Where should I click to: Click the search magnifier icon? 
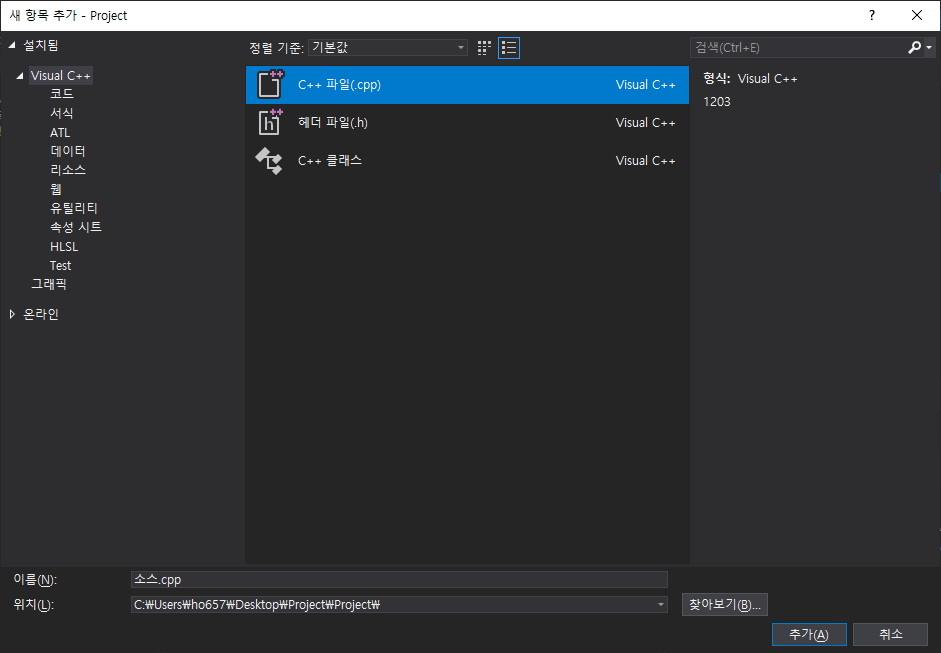[914, 47]
